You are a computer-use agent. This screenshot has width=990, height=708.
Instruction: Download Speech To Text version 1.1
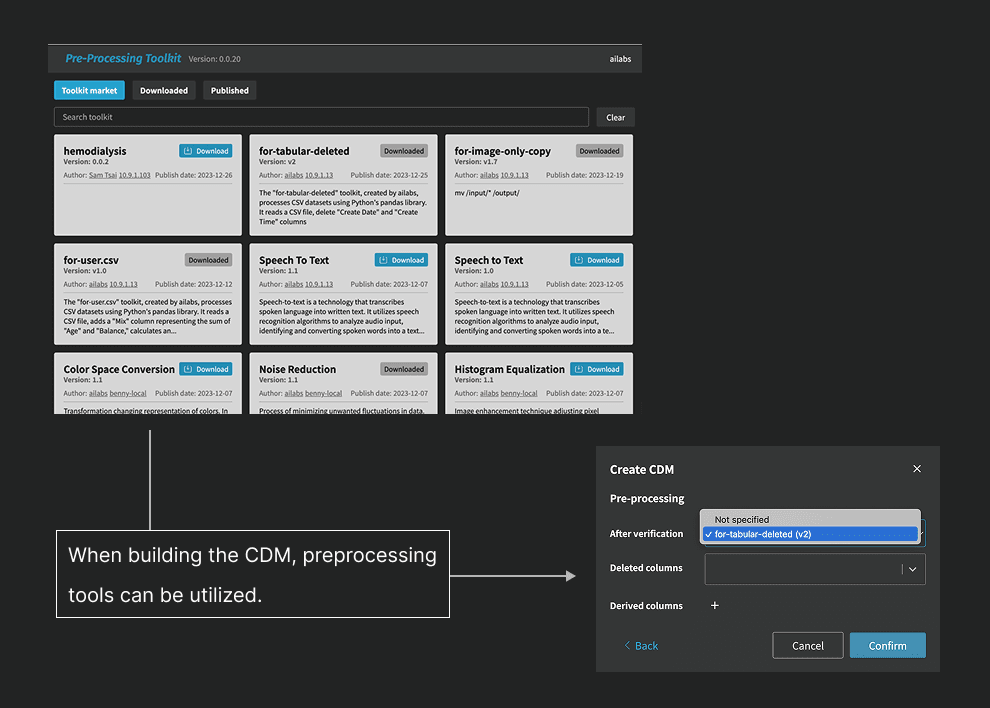coord(401,260)
